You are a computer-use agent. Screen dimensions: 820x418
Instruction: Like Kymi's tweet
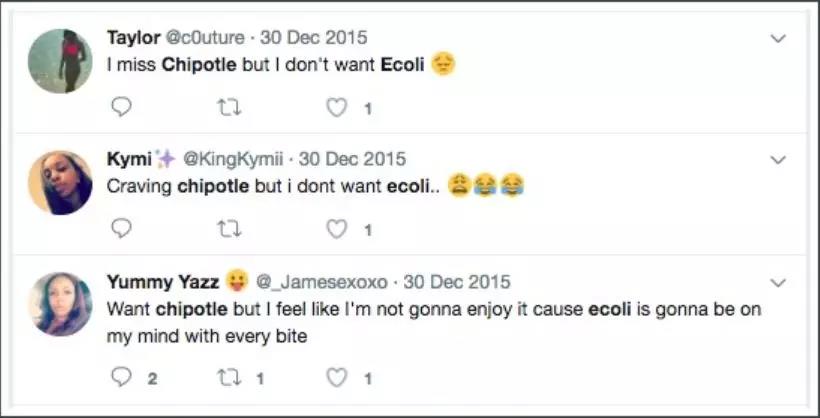coord(337,229)
